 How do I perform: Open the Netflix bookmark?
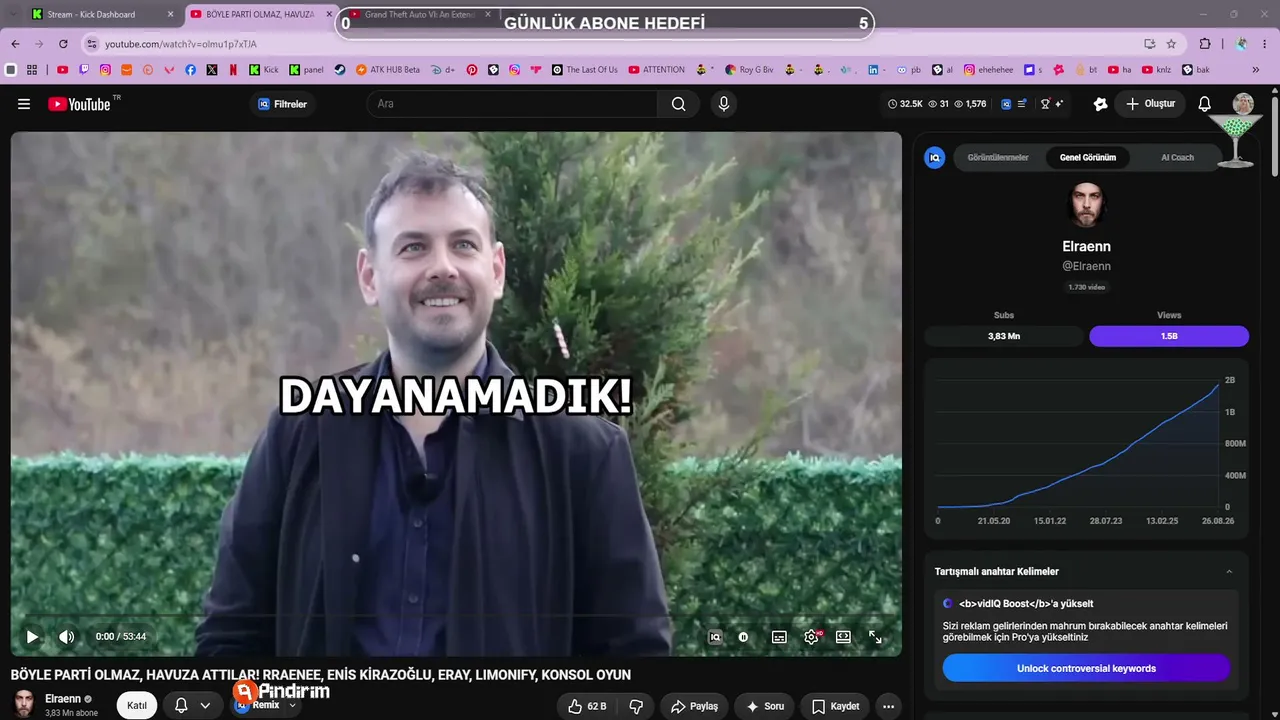[233, 70]
